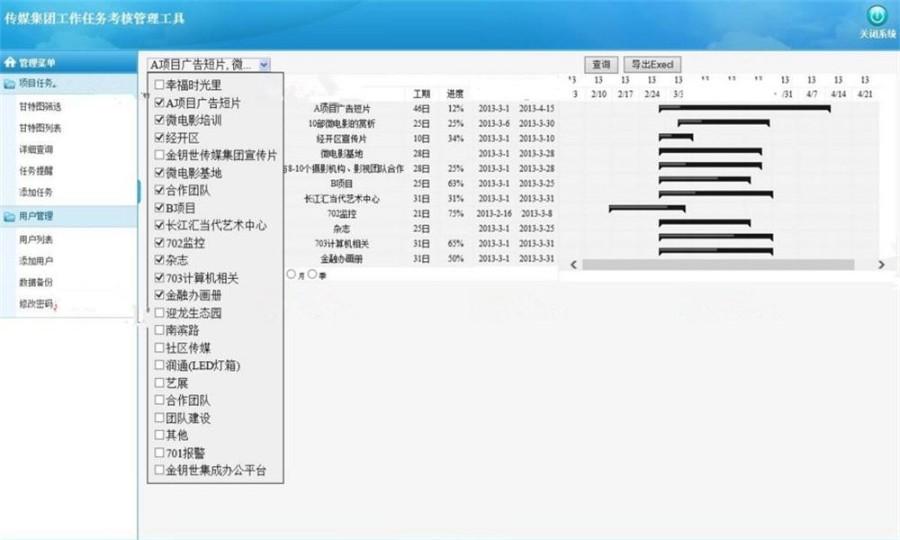This screenshot has width=900, height=540.
Task: Check the 南滨路 checkbox
Action: [x=159, y=330]
